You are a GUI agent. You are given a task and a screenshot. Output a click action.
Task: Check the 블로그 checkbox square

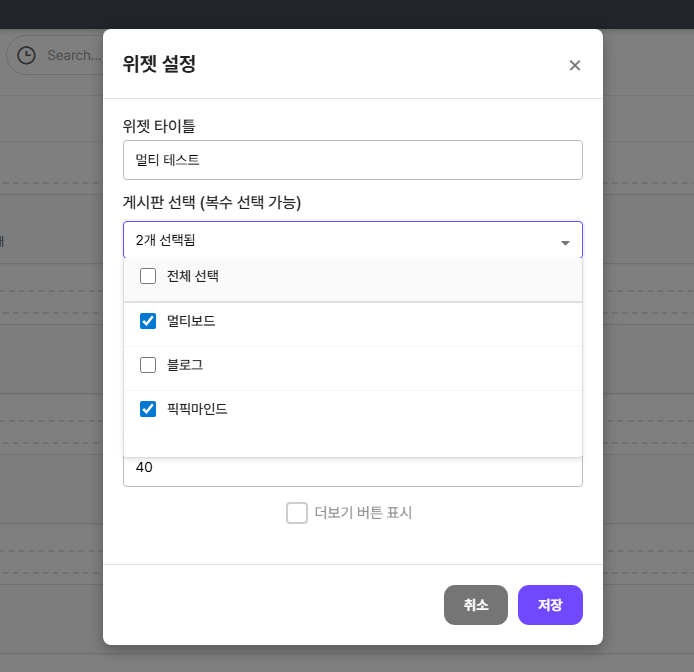coord(148,365)
